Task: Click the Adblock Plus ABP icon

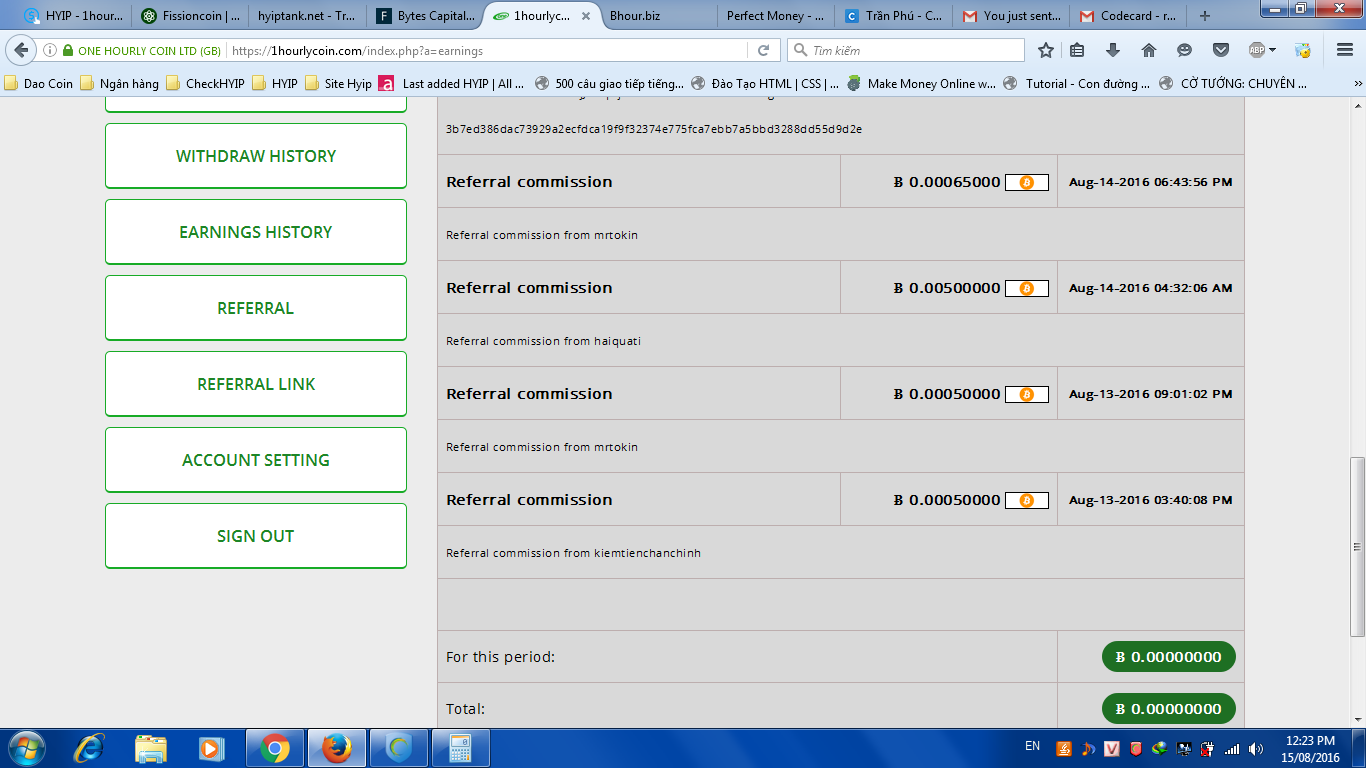Action: click(1257, 50)
